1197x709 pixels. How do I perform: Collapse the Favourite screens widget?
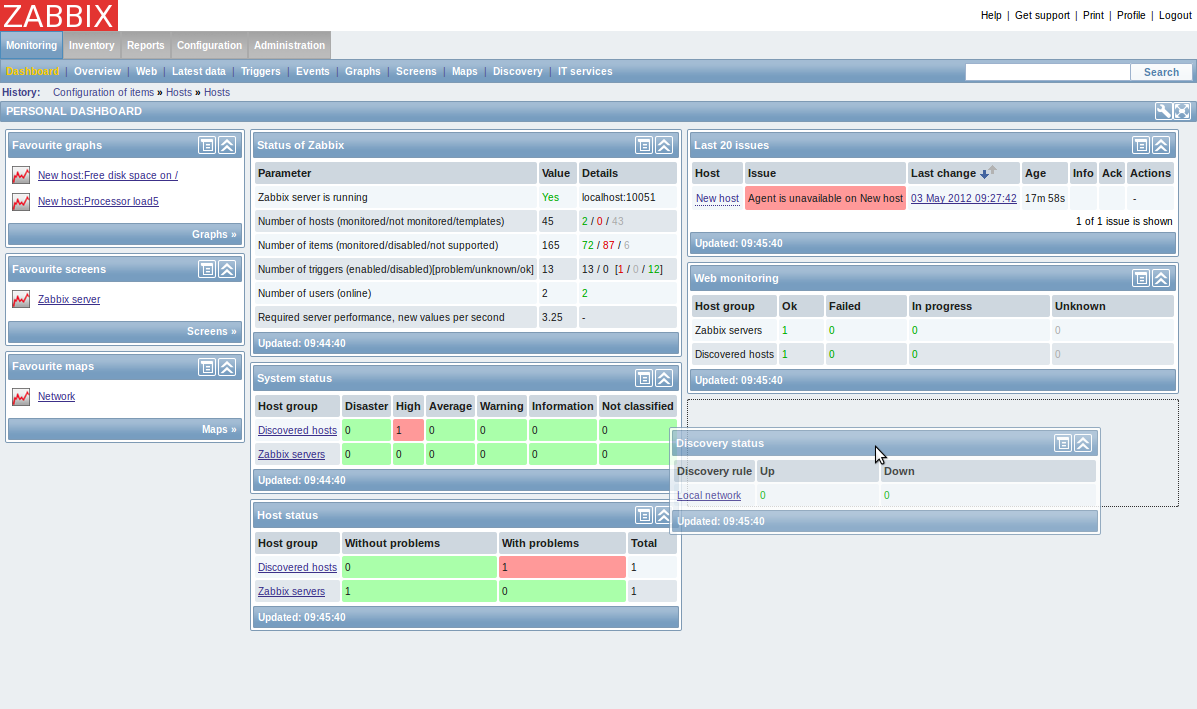point(227,269)
